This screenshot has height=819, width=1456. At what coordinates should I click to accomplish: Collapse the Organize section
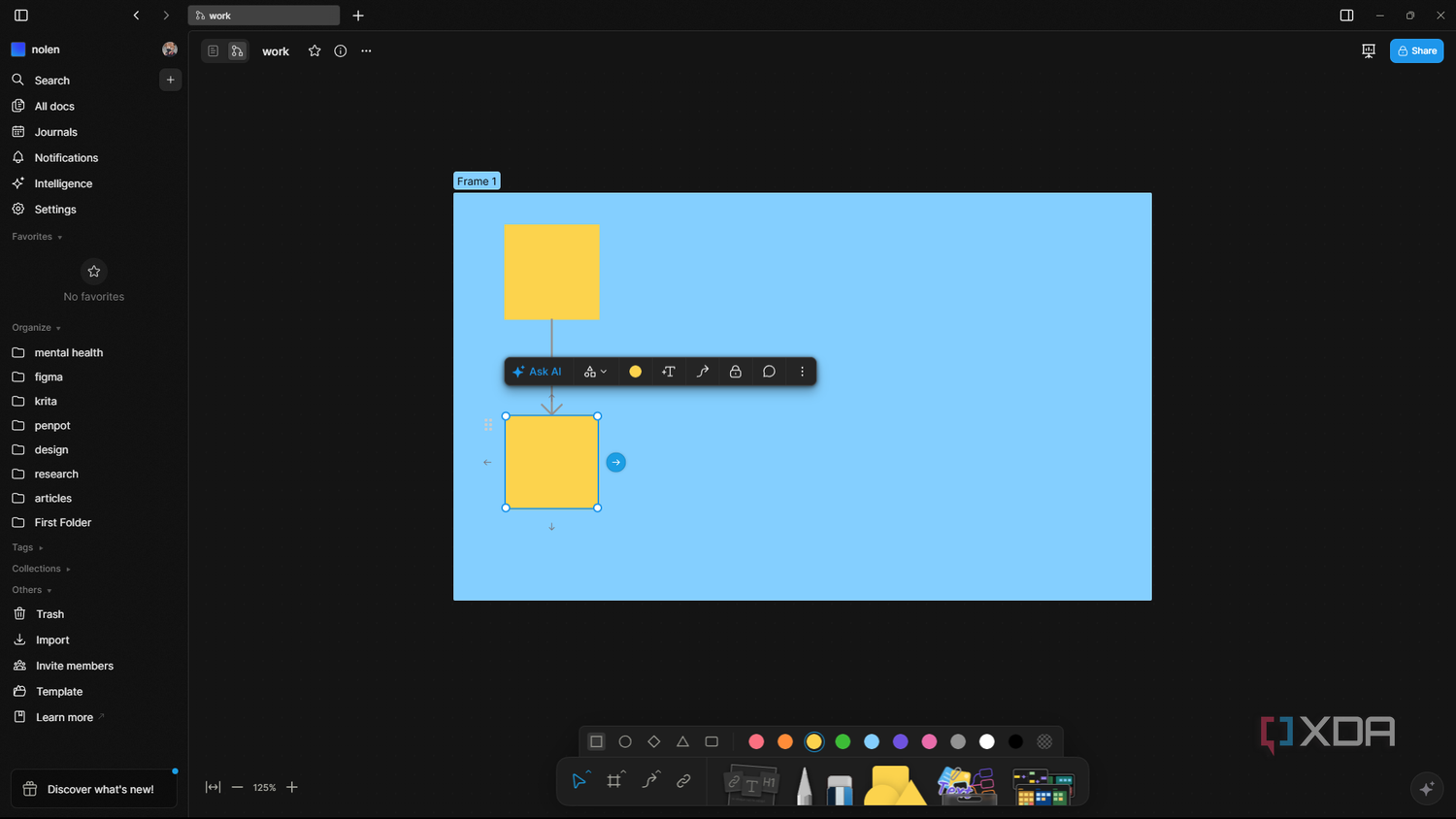pos(36,328)
